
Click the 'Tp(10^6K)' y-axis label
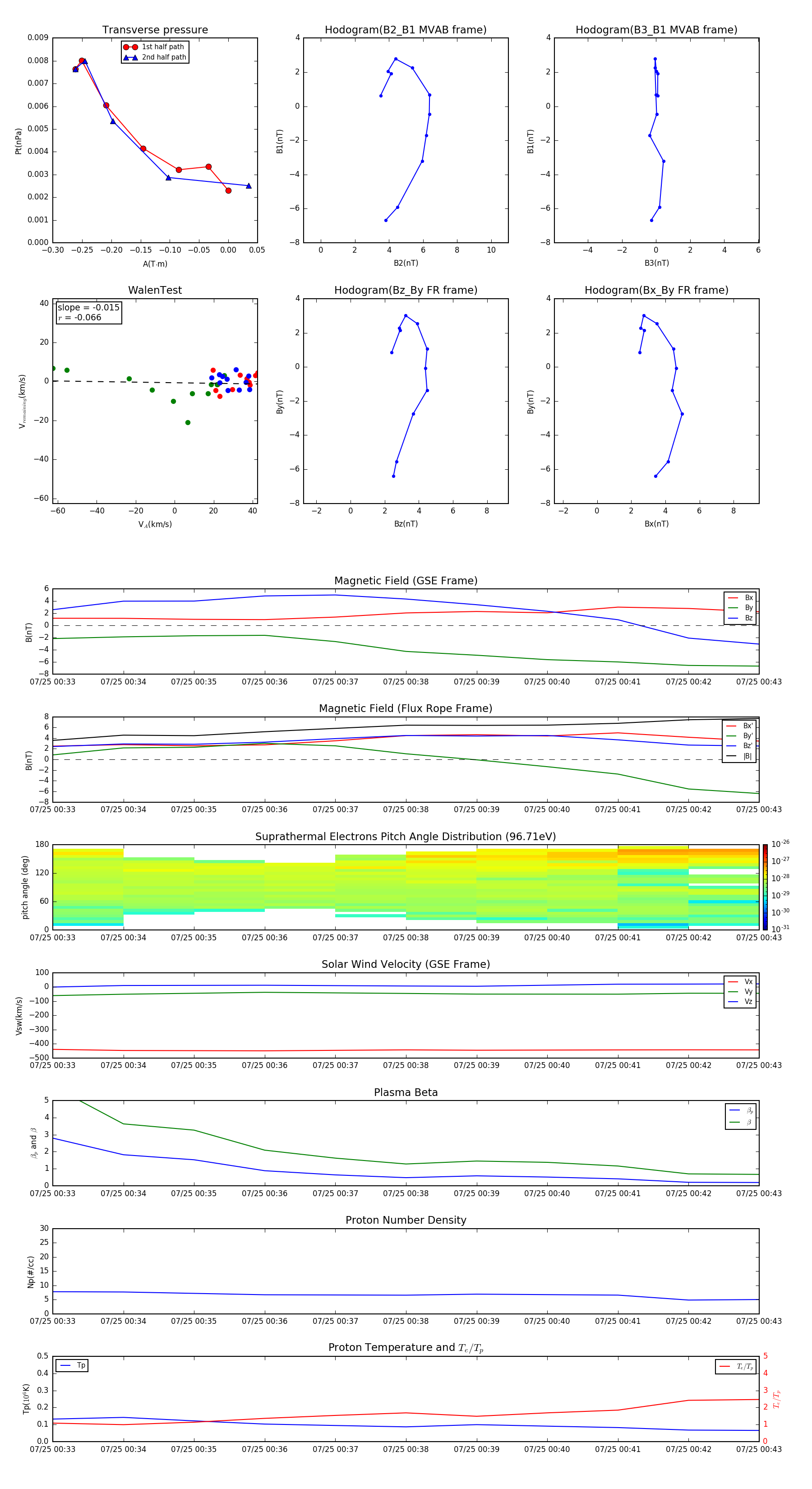point(26,1399)
